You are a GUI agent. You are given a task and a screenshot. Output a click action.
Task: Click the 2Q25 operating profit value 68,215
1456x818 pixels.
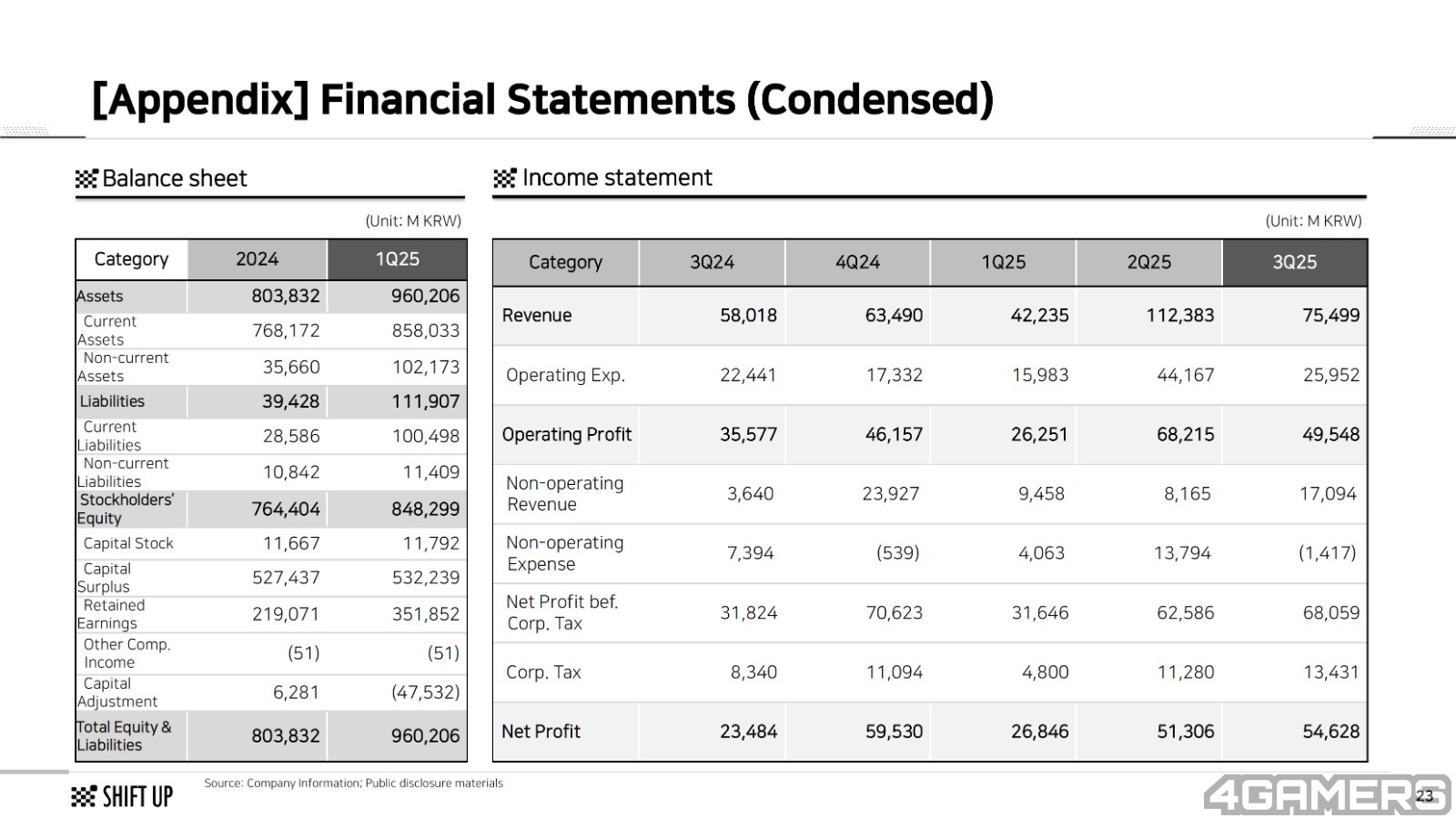(1185, 435)
